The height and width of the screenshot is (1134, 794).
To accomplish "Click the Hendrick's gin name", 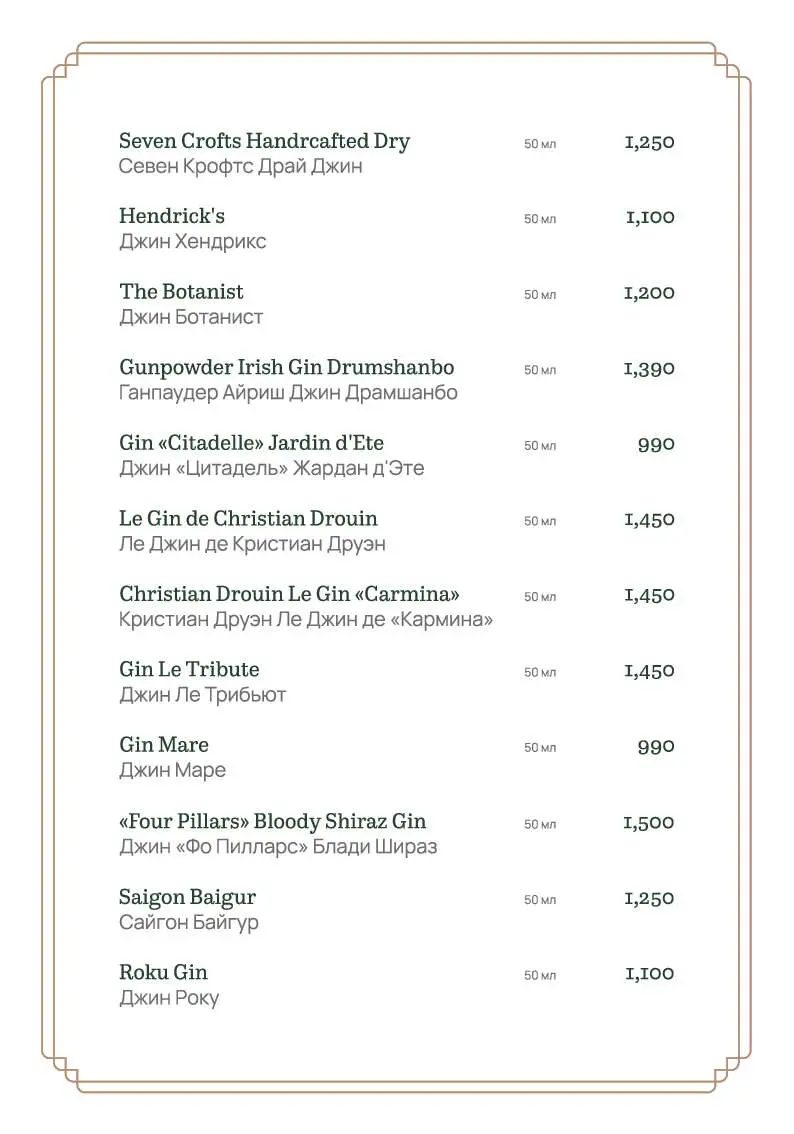I will coord(172,216).
